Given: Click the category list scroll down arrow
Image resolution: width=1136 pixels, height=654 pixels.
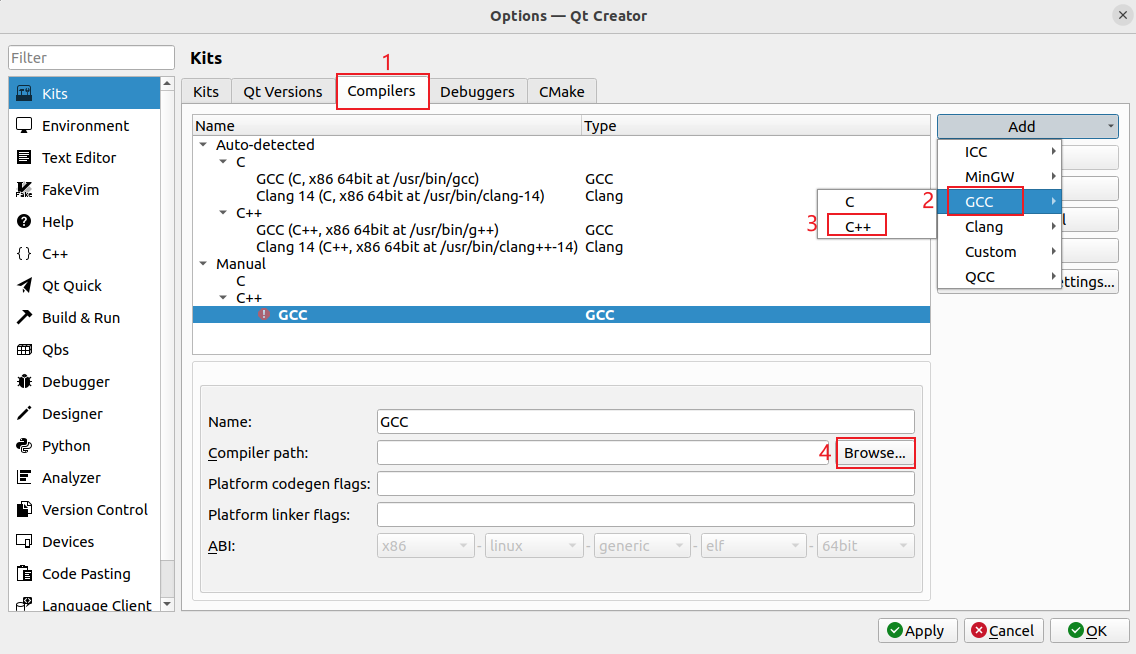Looking at the screenshot, I should 167,604.
